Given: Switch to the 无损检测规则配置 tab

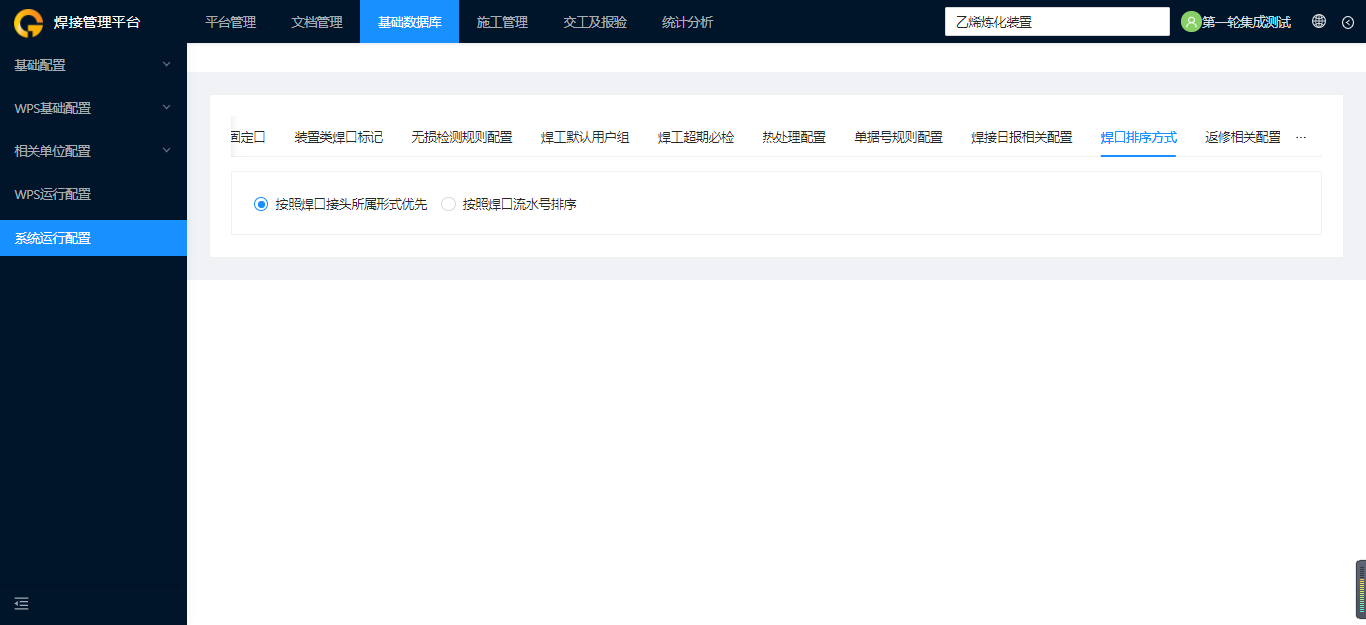Looking at the screenshot, I should click(x=462, y=137).
